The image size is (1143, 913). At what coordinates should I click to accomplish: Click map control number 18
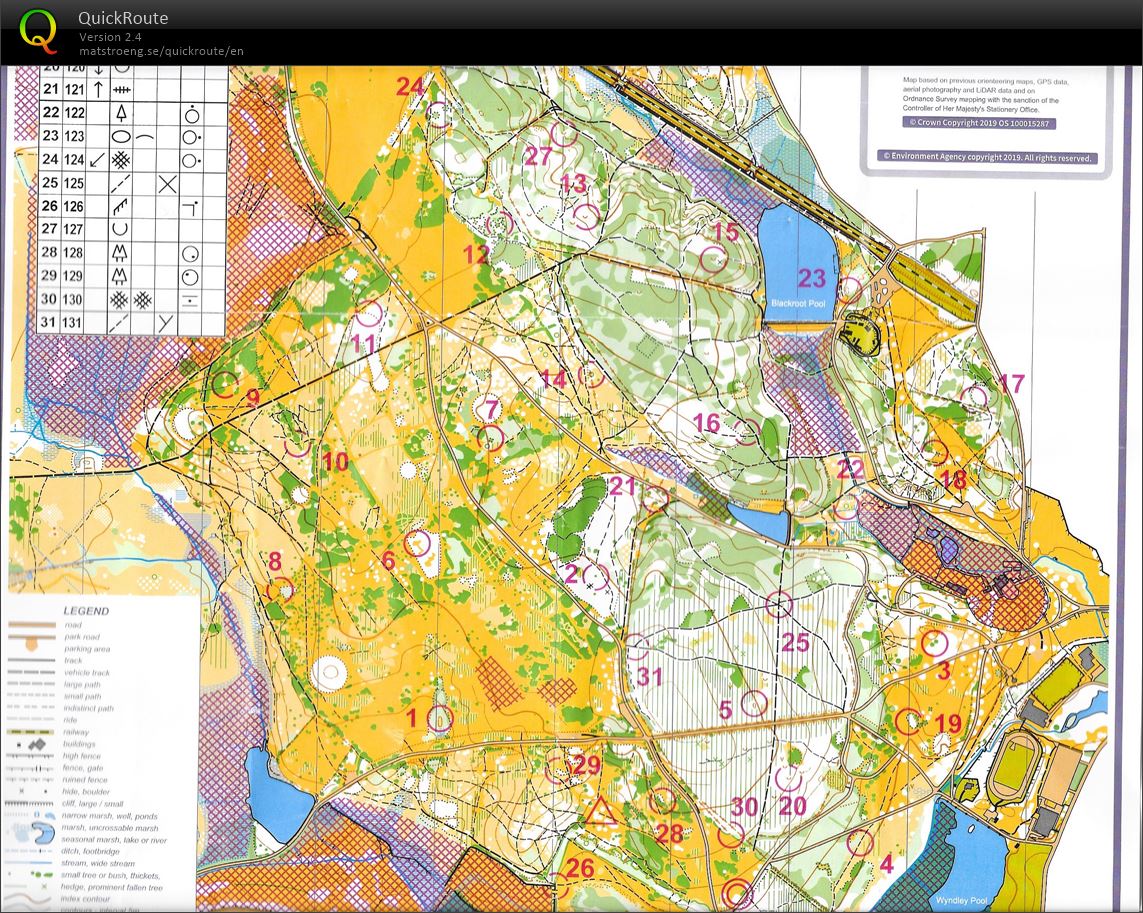(x=953, y=479)
